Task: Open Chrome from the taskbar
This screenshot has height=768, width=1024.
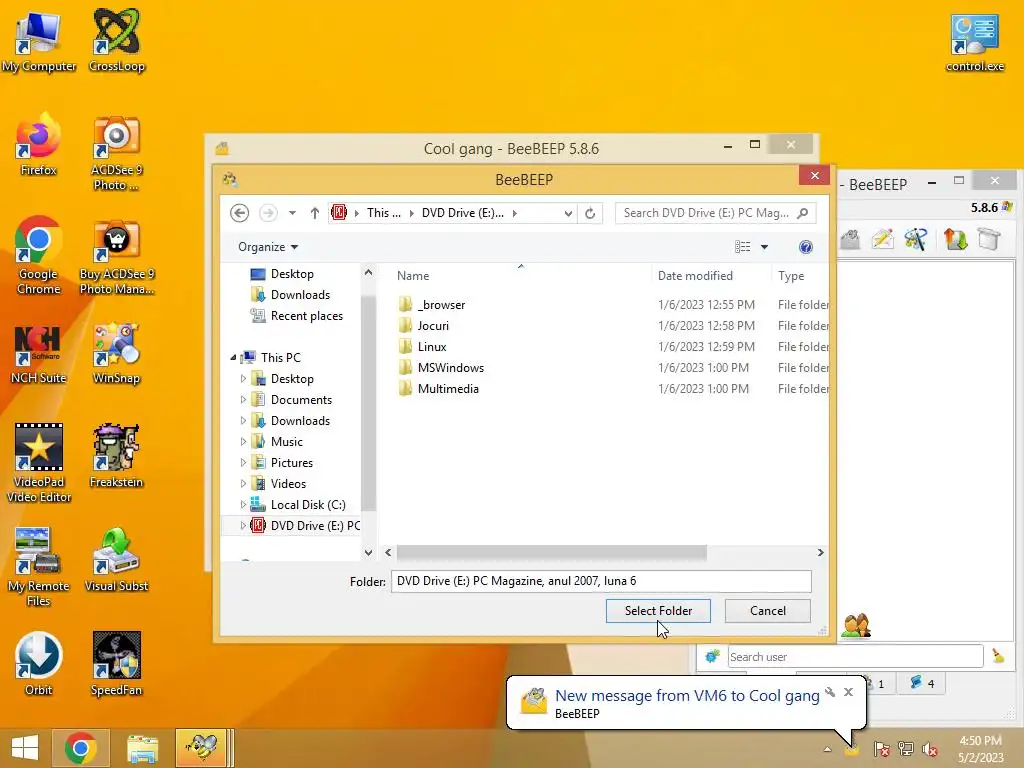Action: click(x=80, y=748)
